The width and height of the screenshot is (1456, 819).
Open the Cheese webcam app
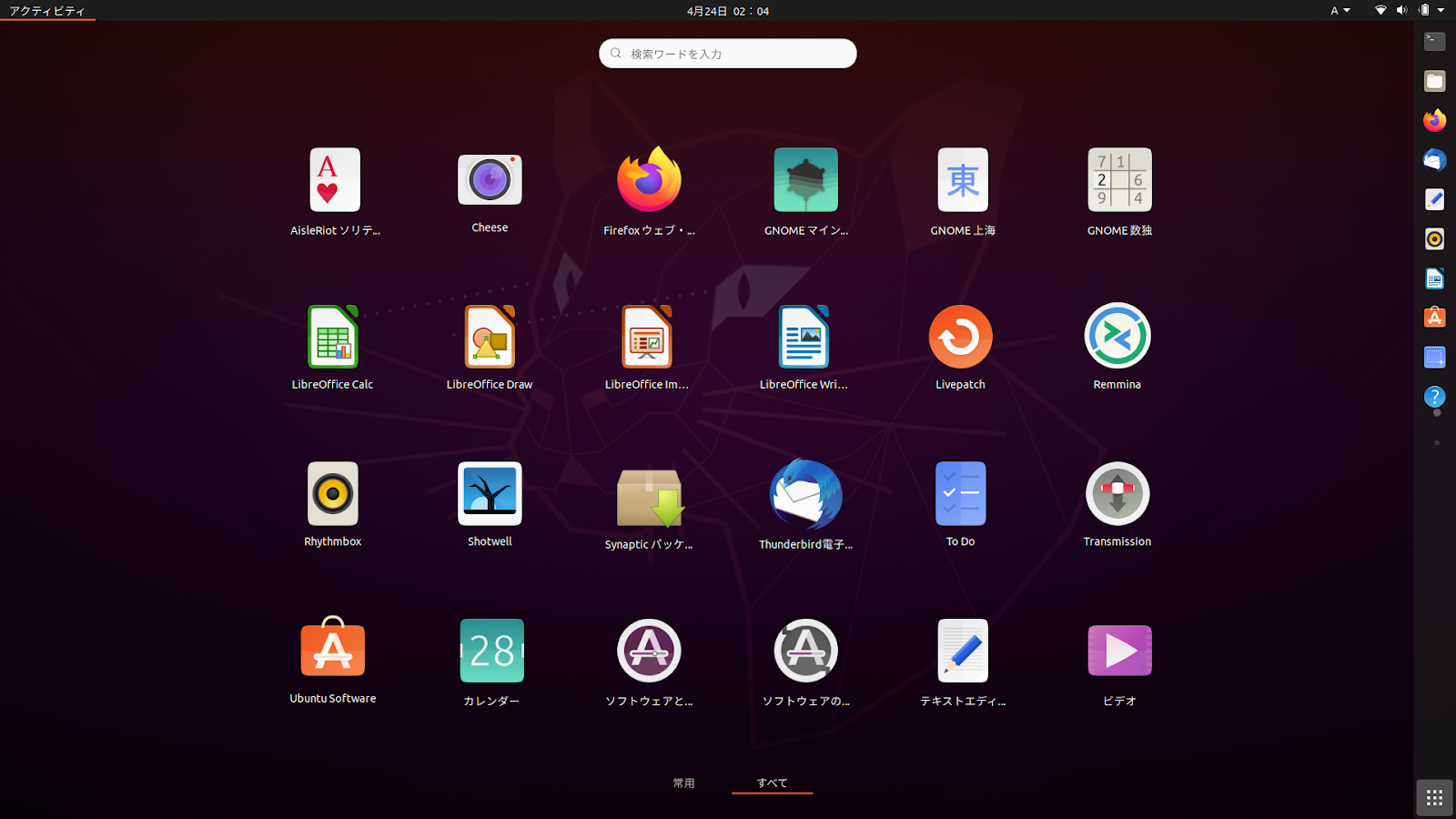(x=490, y=179)
